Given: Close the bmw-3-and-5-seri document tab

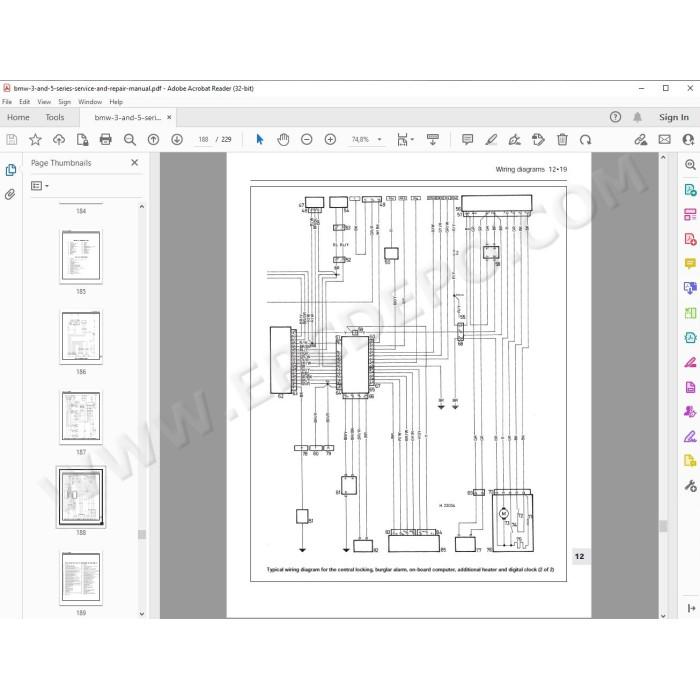Looking at the screenshot, I should coord(169,117).
